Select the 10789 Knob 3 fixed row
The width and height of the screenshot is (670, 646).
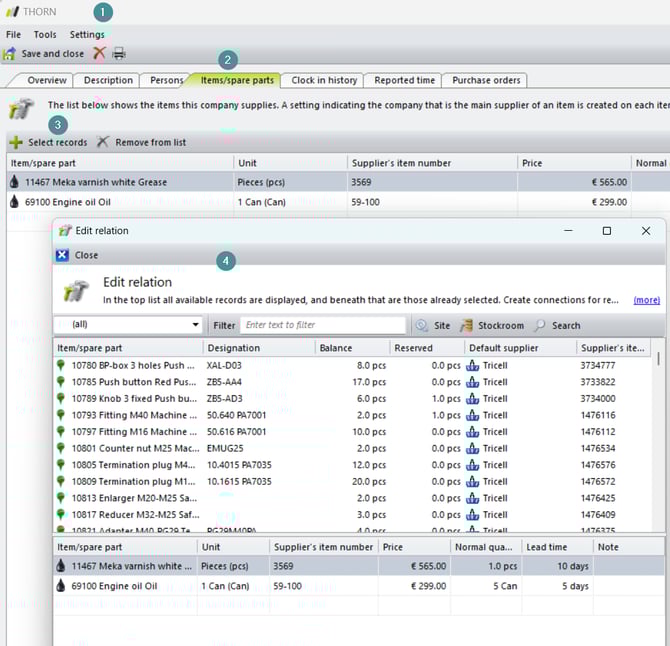(353, 399)
